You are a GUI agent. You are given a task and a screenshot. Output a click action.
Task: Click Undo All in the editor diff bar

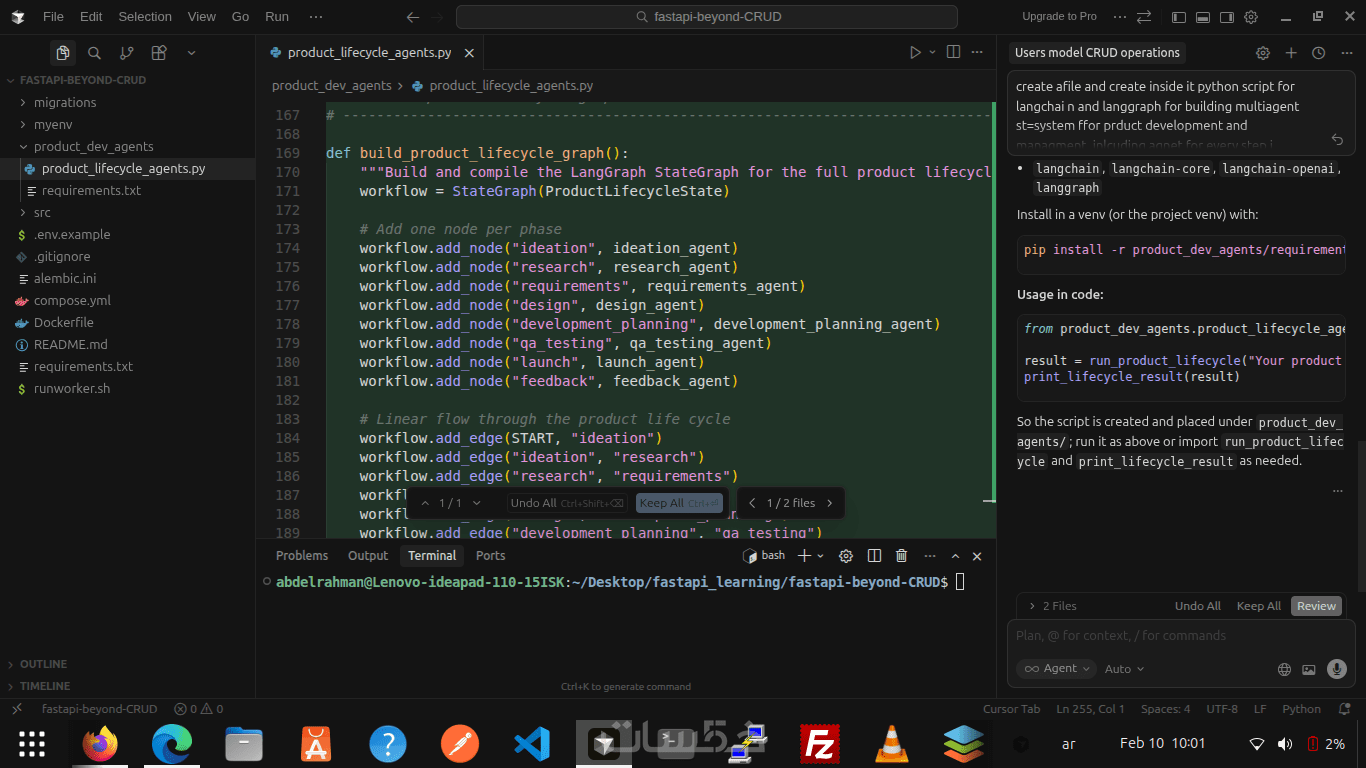point(568,503)
